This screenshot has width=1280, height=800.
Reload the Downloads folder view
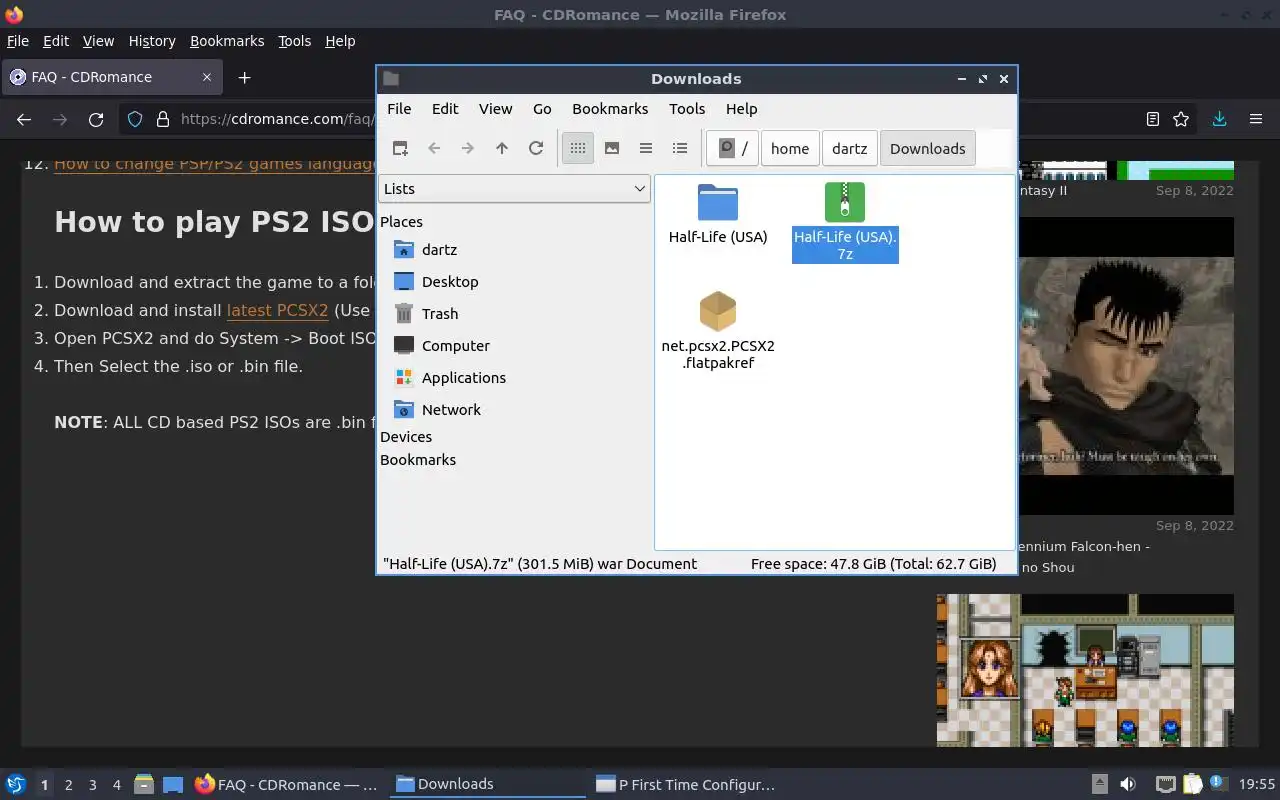point(536,148)
